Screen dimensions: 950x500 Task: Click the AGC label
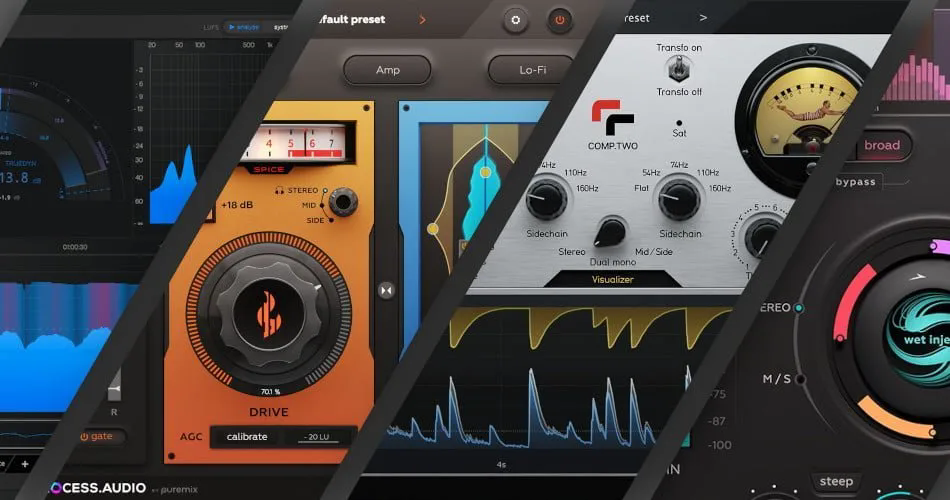coord(191,436)
